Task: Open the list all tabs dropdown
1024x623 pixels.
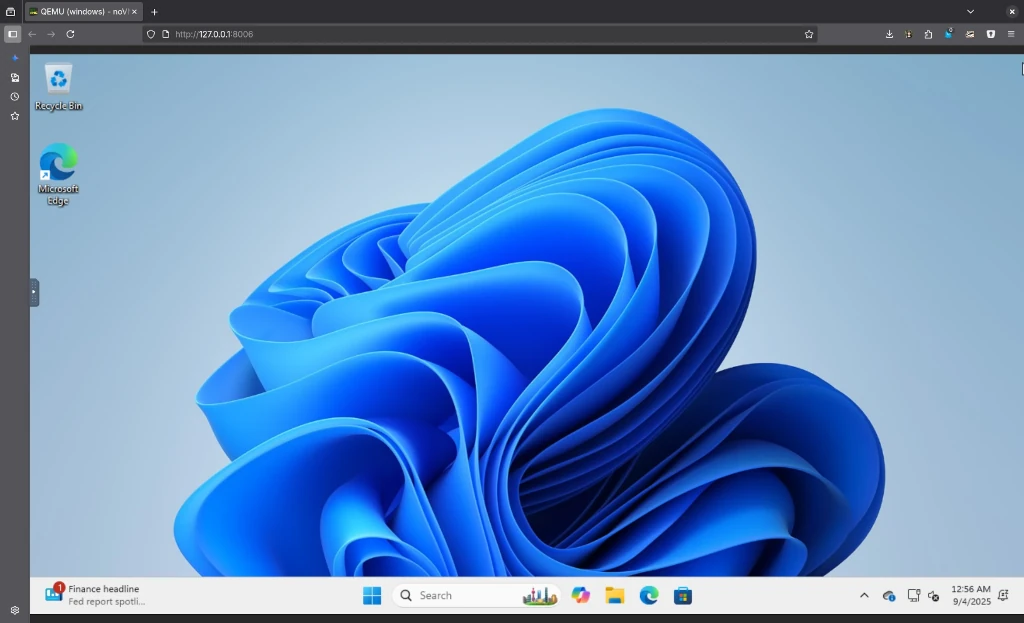Action: (x=970, y=12)
